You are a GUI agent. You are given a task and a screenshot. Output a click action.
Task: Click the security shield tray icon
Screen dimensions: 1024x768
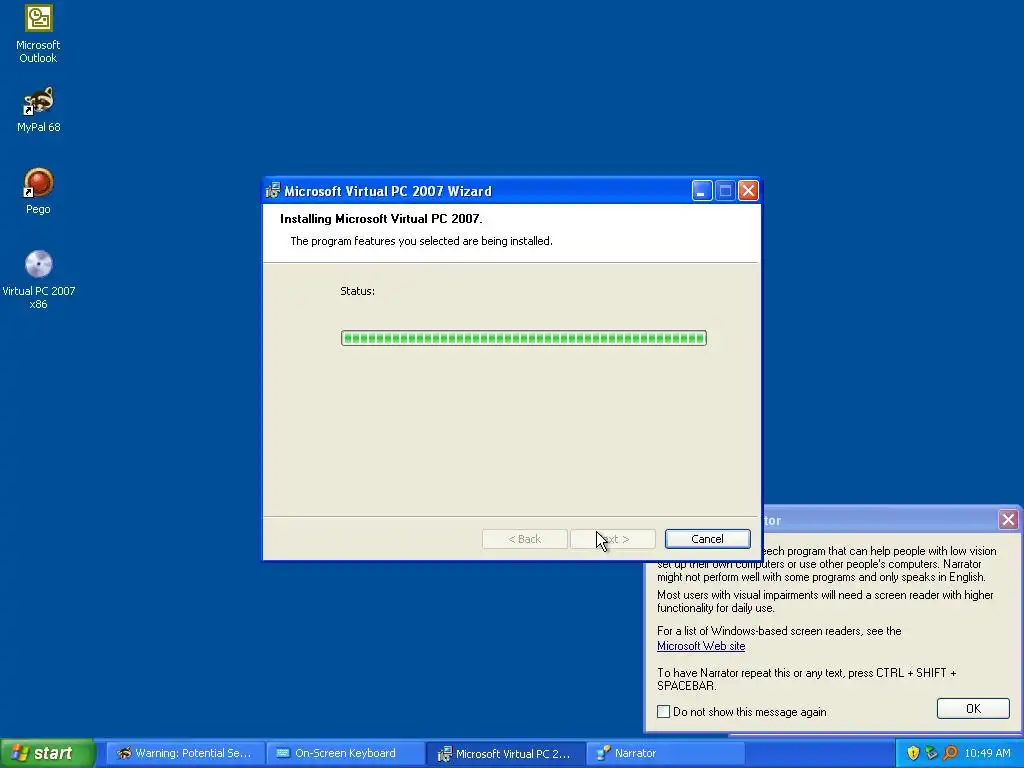[913, 753]
